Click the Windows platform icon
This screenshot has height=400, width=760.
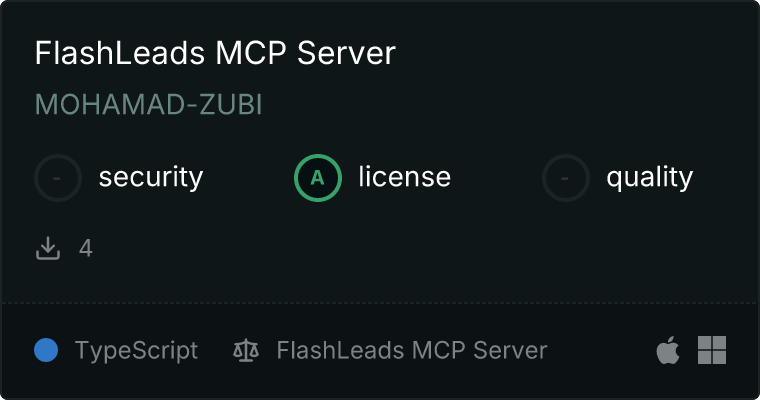point(712,350)
